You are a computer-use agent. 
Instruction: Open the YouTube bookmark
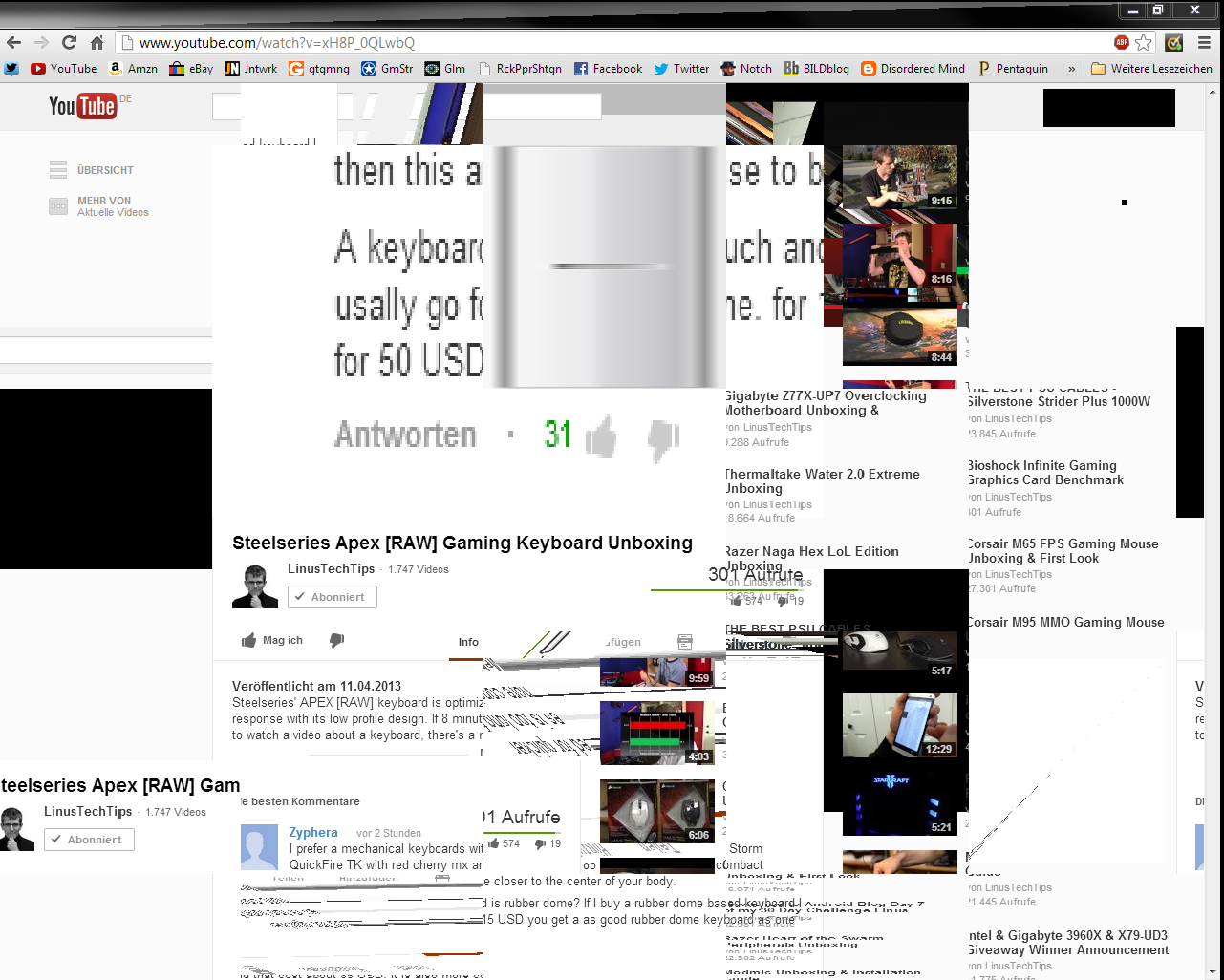pyautogui.click(x=64, y=69)
